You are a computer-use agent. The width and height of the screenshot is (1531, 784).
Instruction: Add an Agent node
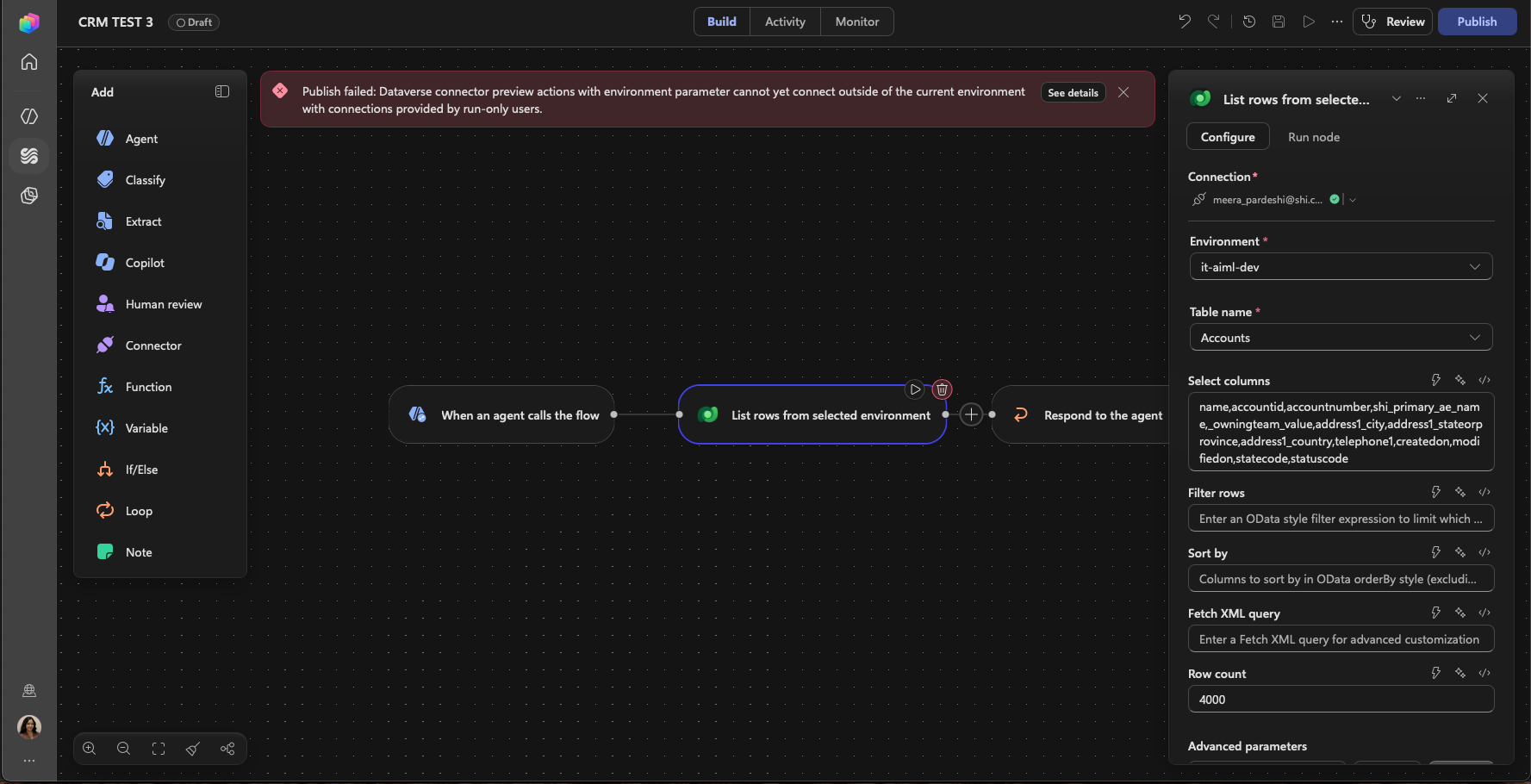pyautogui.click(x=160, y=139)
